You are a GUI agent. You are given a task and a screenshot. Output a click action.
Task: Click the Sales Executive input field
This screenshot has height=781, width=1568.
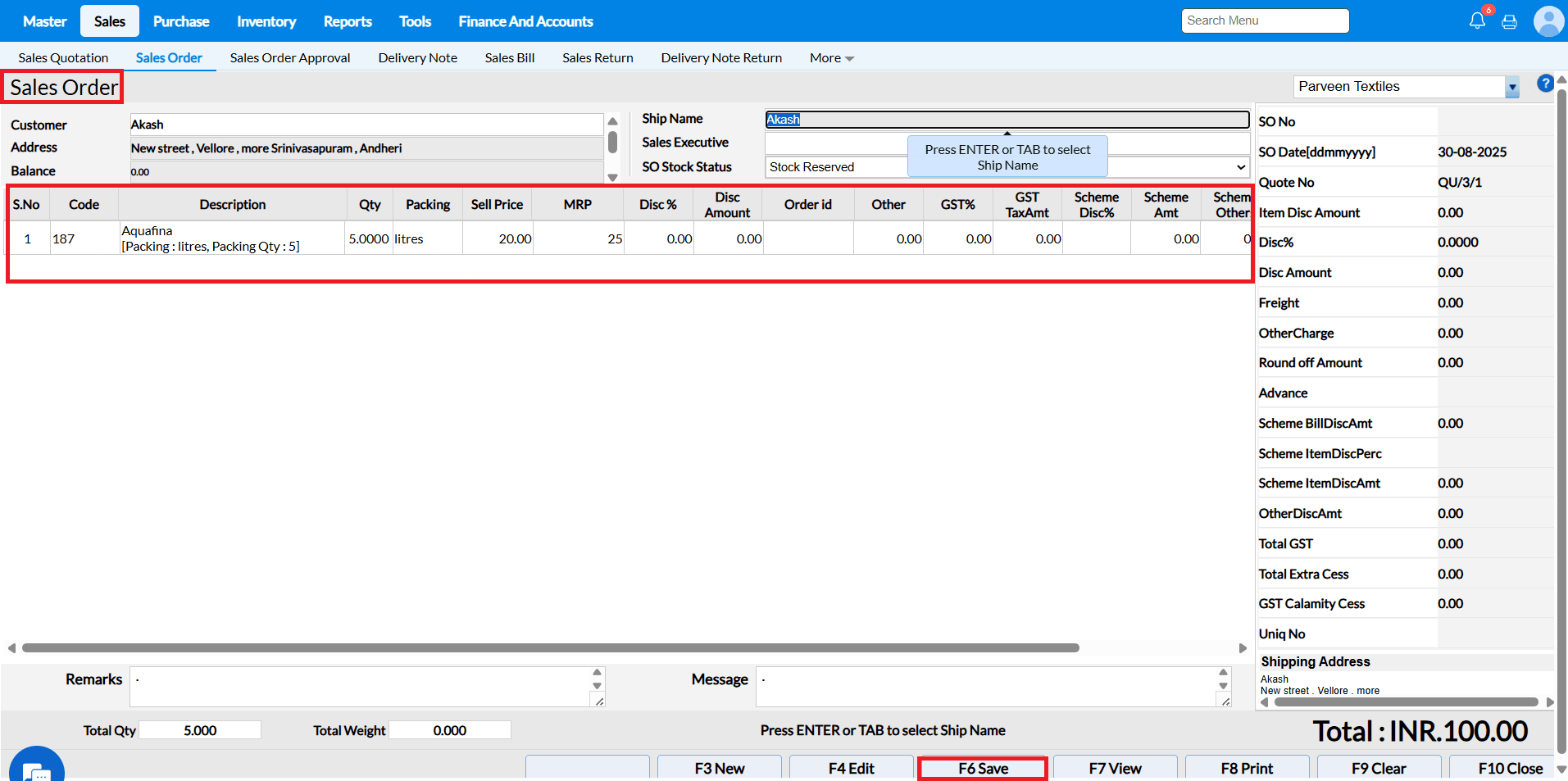(836, 143)
